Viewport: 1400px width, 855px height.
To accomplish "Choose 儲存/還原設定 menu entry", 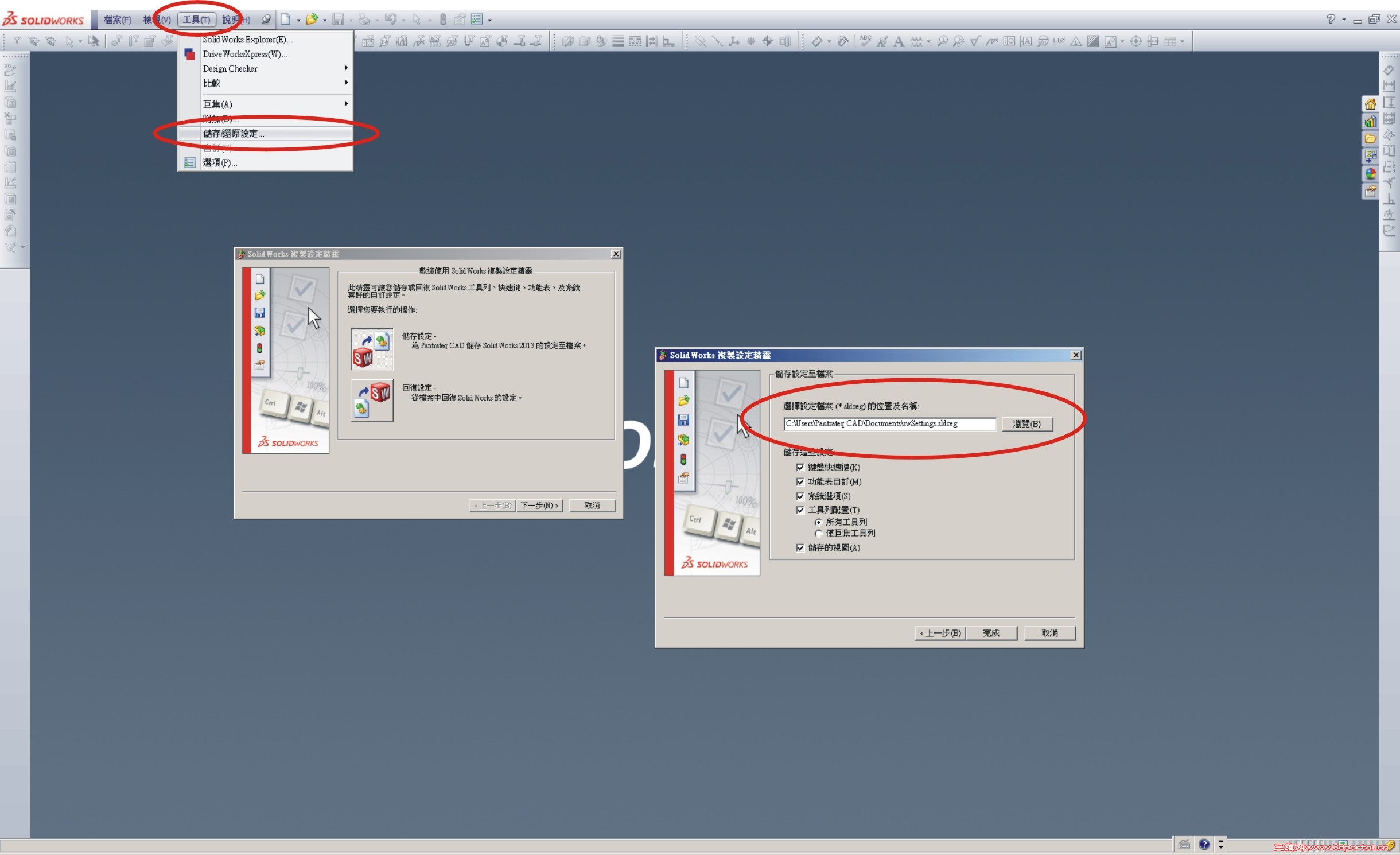I will 265,134.
